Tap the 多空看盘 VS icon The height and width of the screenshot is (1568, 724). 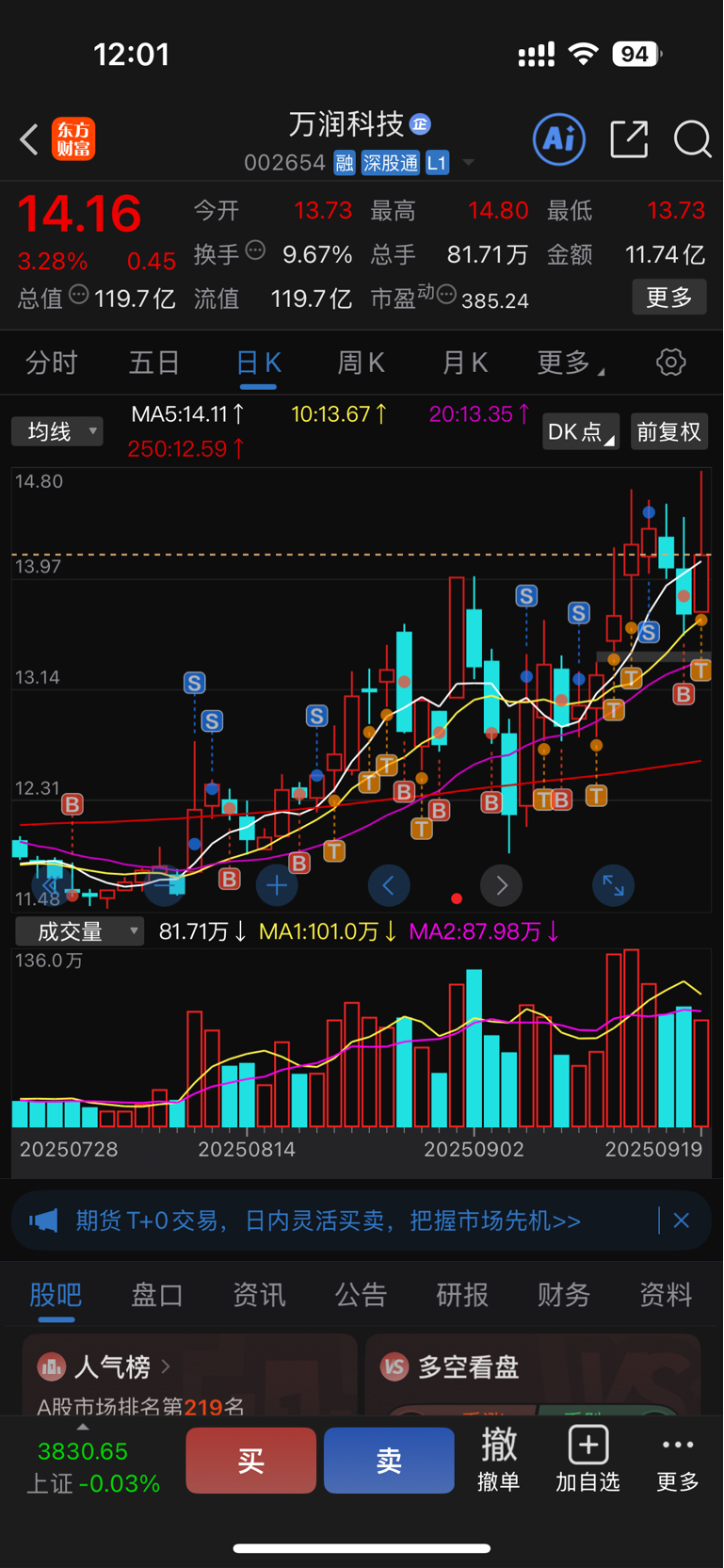(394, 1366)
